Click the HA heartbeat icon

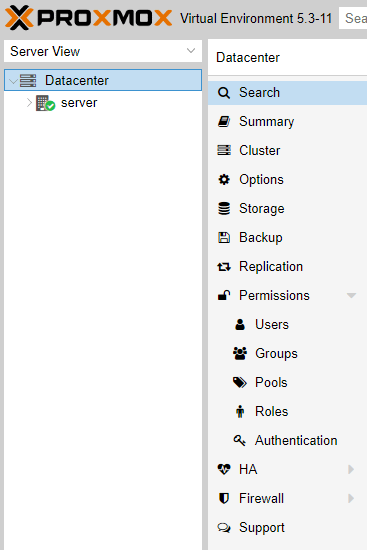(224, 469)
